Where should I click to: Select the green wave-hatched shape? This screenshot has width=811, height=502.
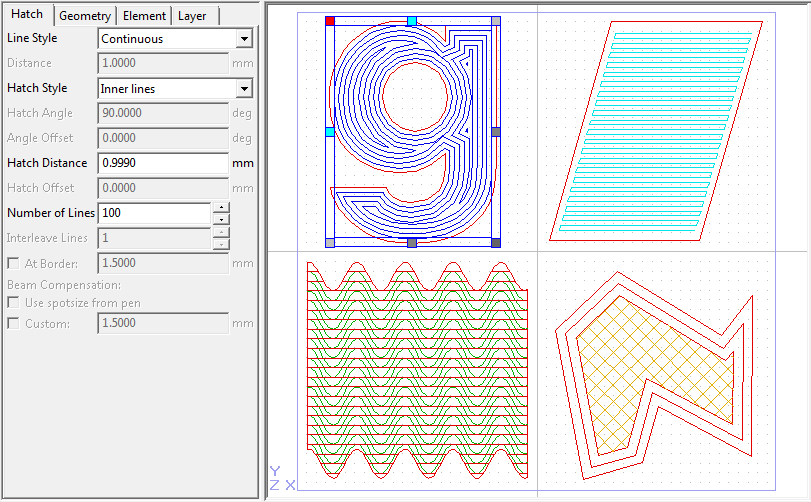[417, 370]
